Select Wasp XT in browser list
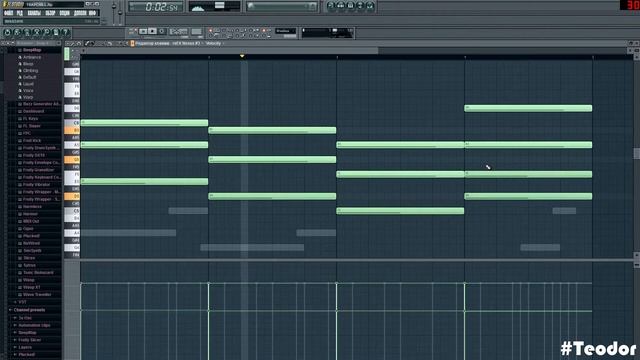 31,287
